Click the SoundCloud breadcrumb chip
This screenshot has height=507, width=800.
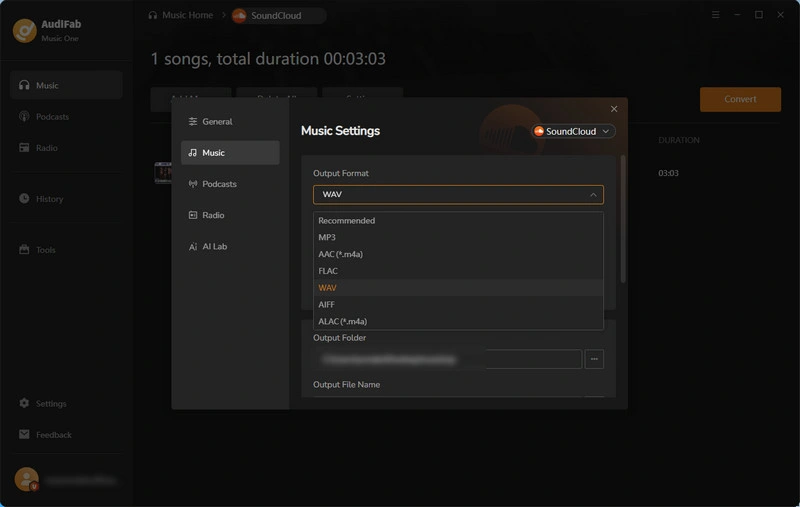(278, 16)
